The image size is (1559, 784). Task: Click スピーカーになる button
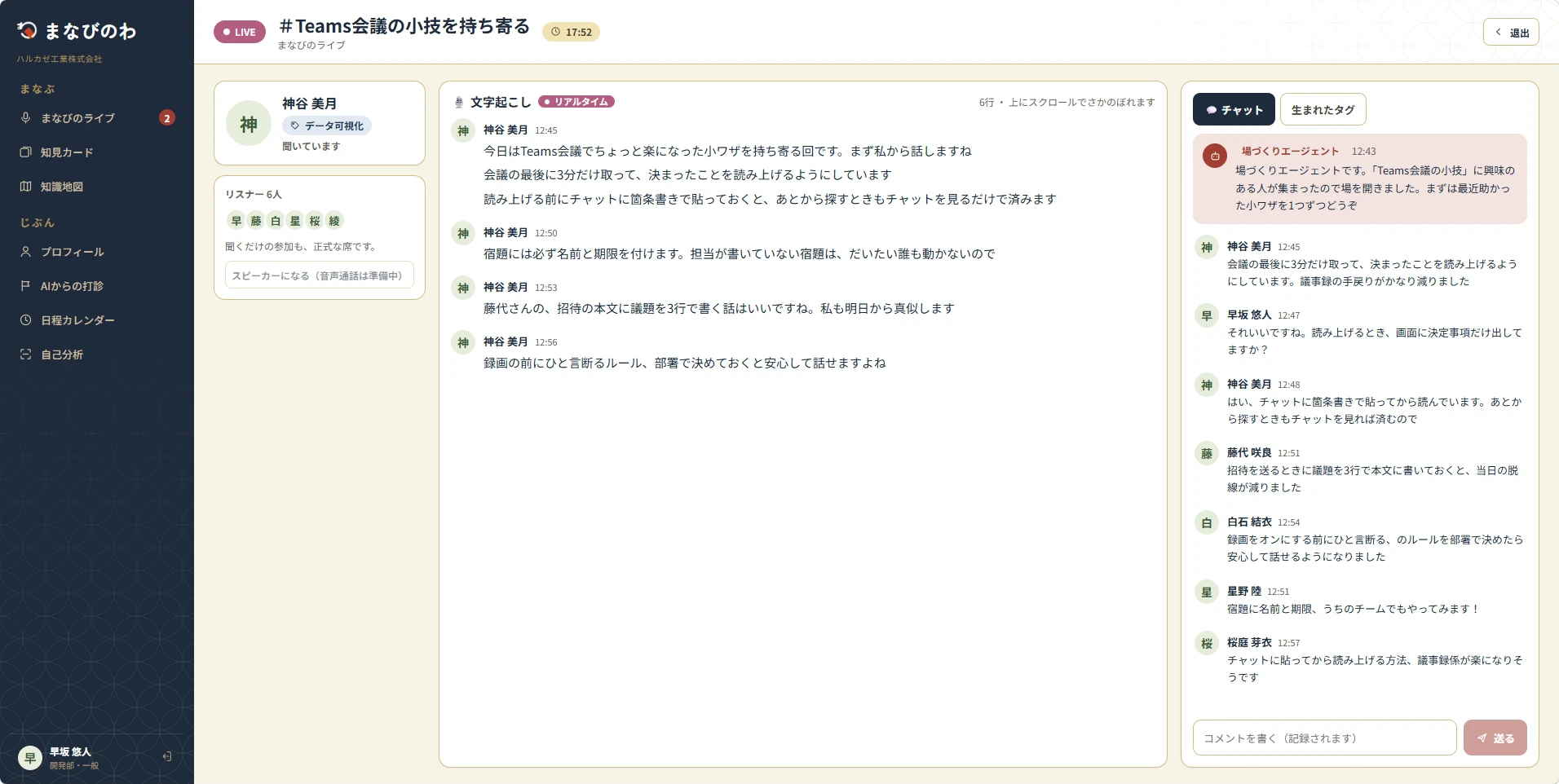[320, 275]
